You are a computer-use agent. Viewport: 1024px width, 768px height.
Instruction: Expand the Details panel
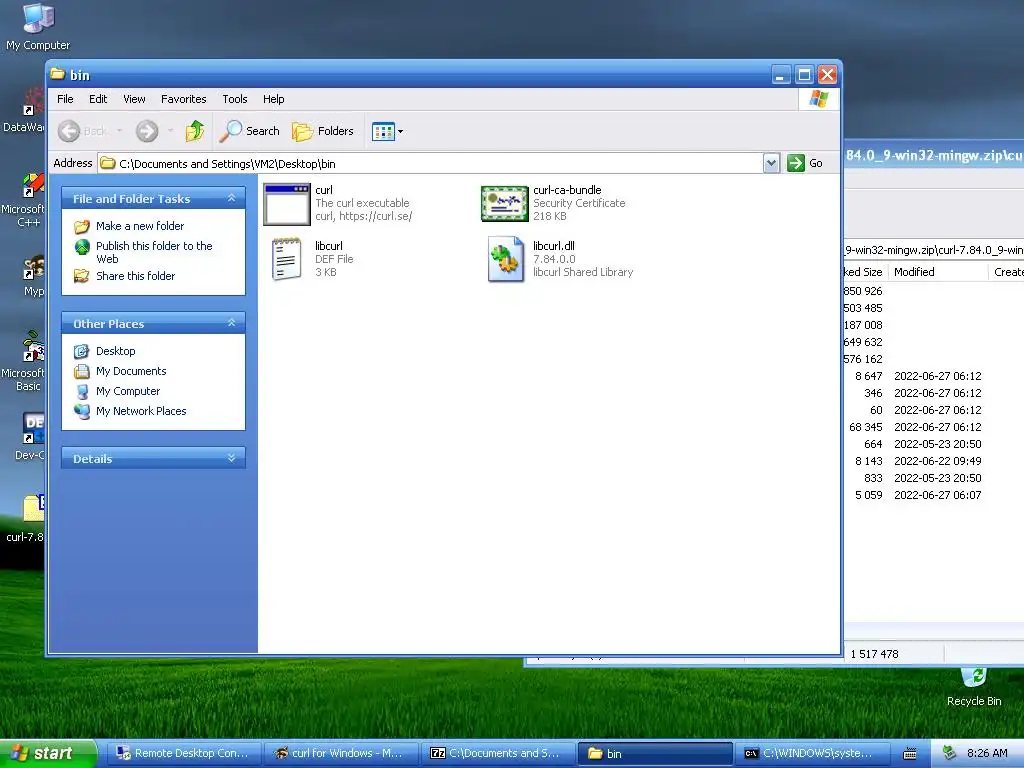tap(231, 458)
